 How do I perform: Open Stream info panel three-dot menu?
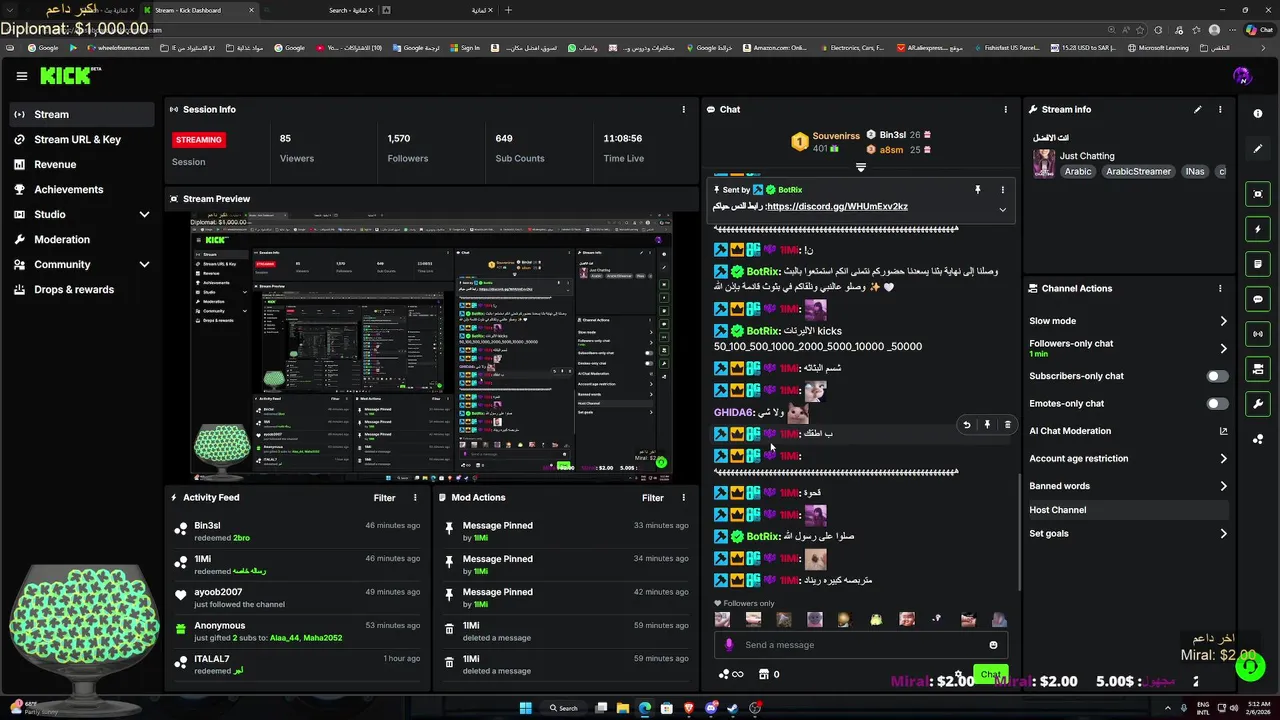[1220, 109]
